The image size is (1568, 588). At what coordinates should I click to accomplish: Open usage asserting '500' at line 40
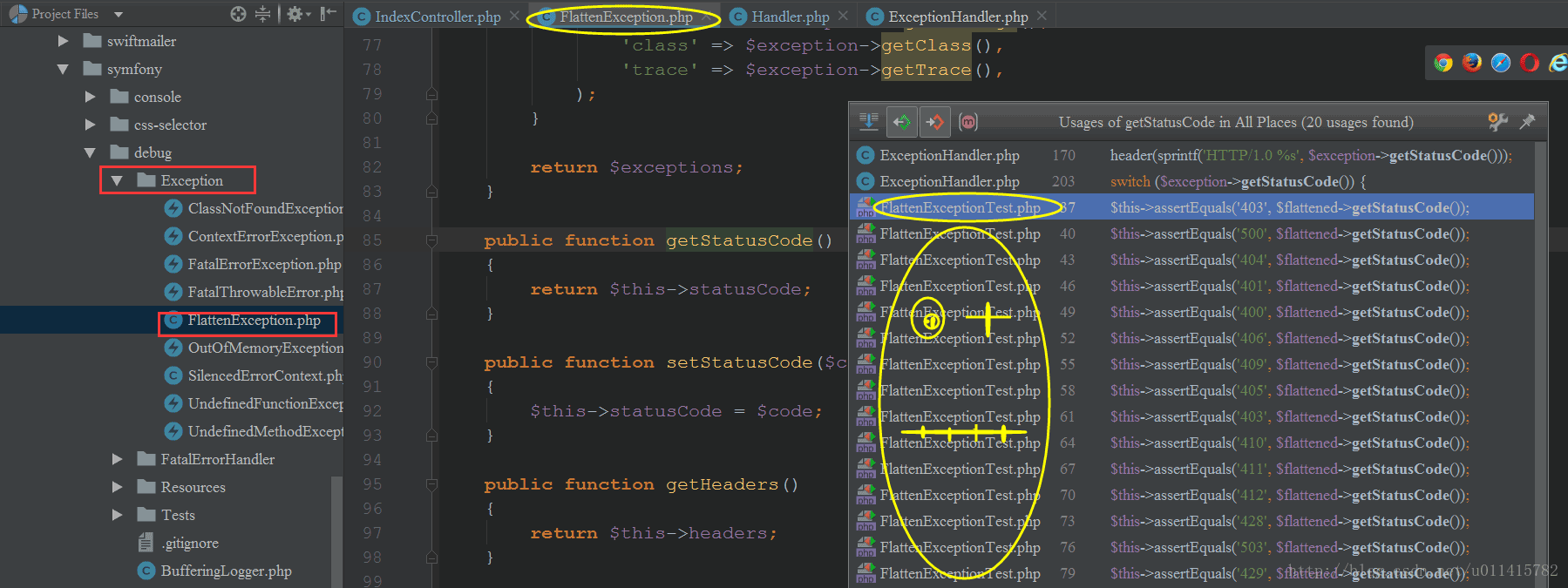1191,233
